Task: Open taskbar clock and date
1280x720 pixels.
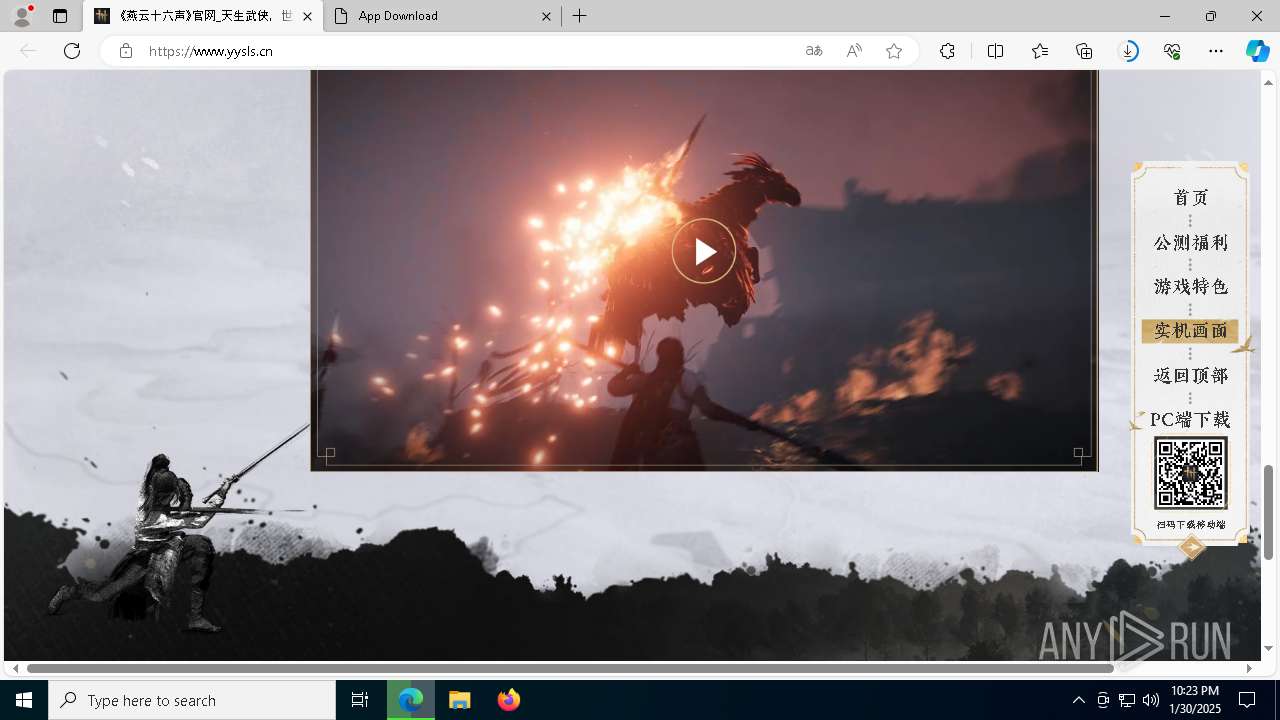Action: point(1194,700)
